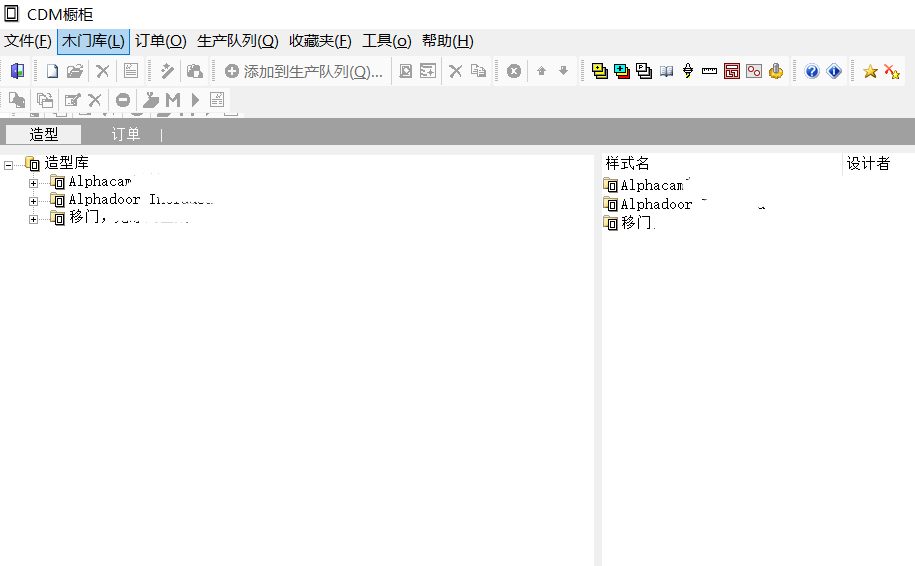This screenshot has width=915, height=566.
Task: Click the orange router machine icon
Action: [x=776, y=71]
